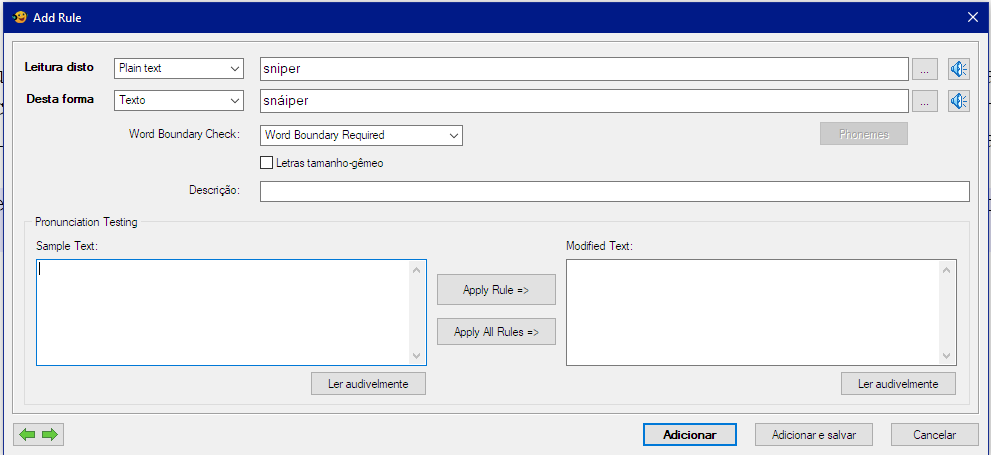Open the browse button next to 'sniper'
This screenshot has height=455, width=991.
pyautogui.click(x=924, y=69)
